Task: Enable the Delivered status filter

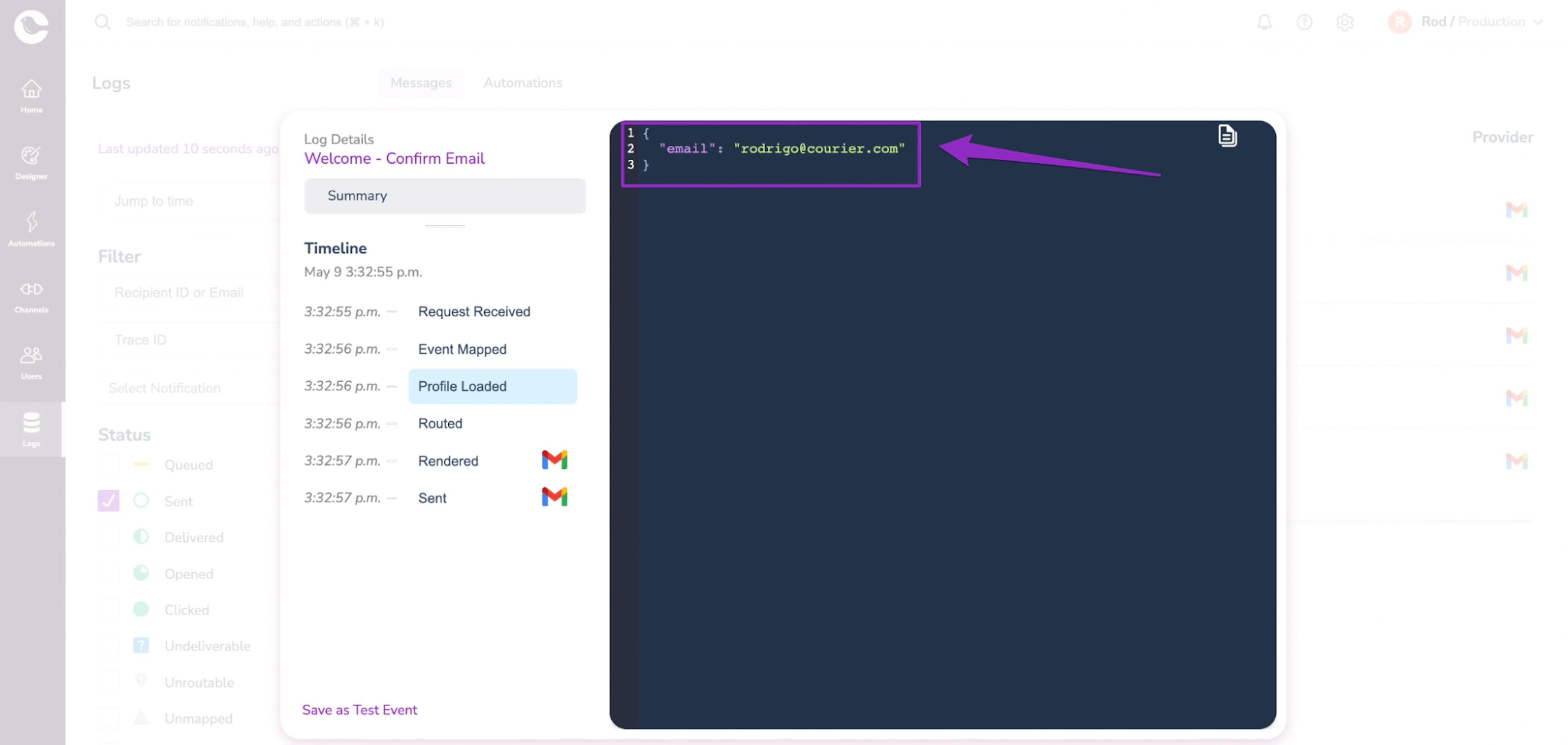Action: point(108,537)
